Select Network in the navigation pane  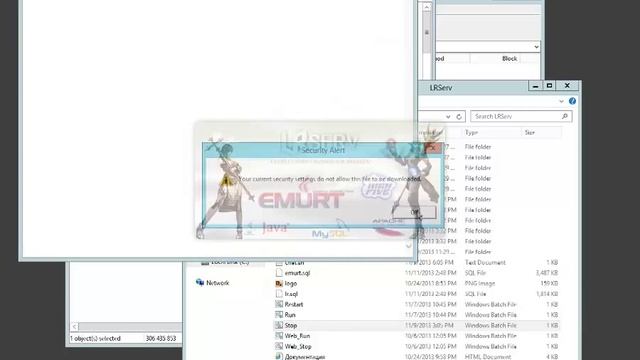click(x=218, y=283)
